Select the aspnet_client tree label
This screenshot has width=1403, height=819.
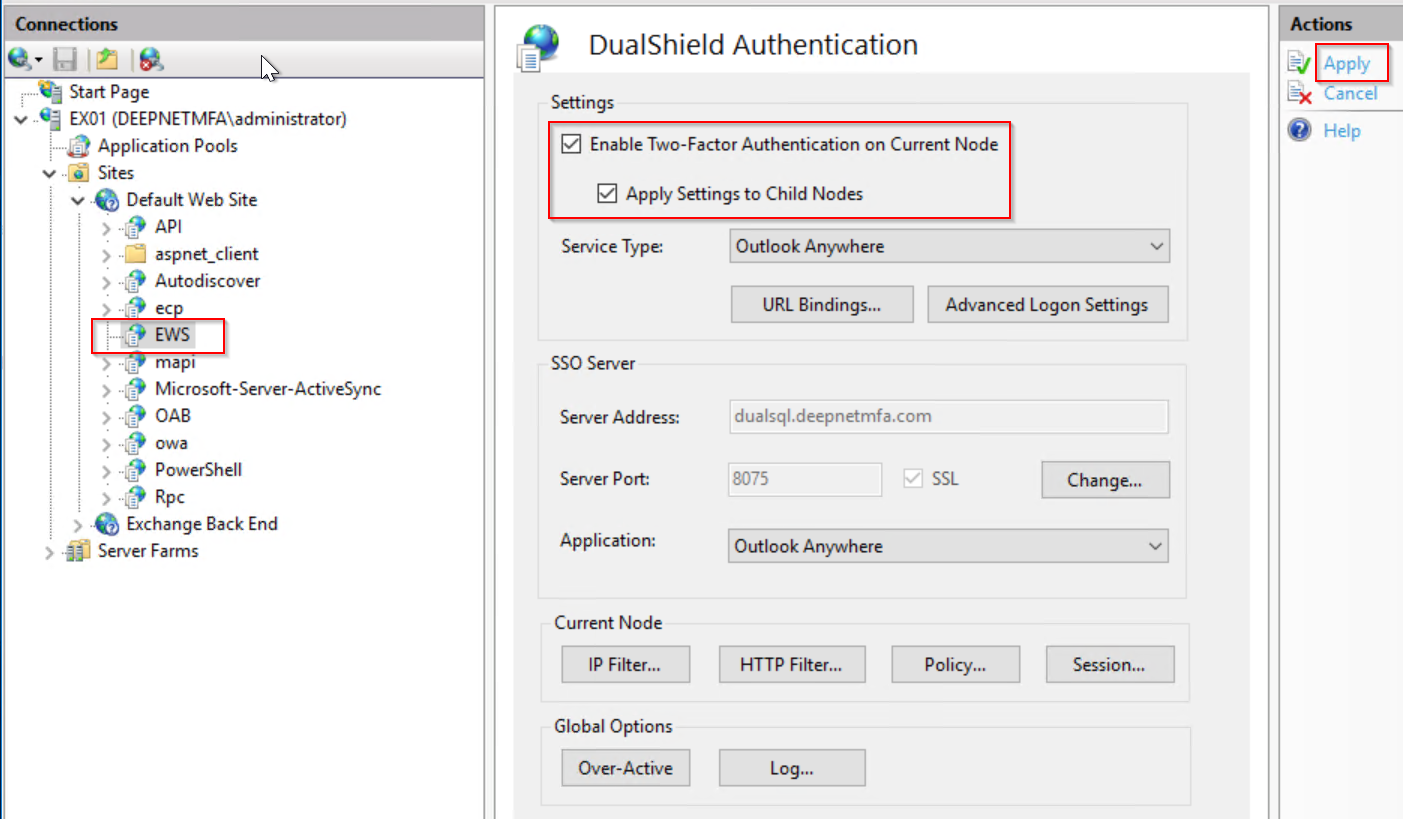(x=207, y=254)
